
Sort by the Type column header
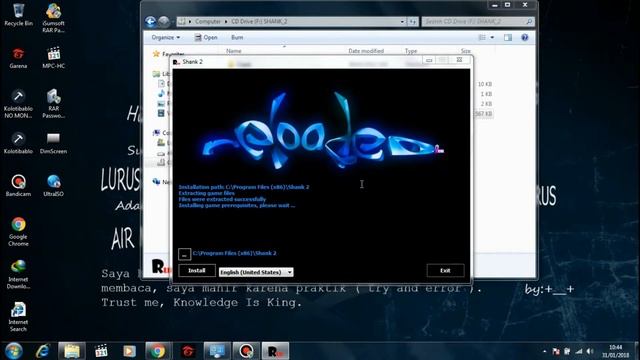[x=411, y=51]
